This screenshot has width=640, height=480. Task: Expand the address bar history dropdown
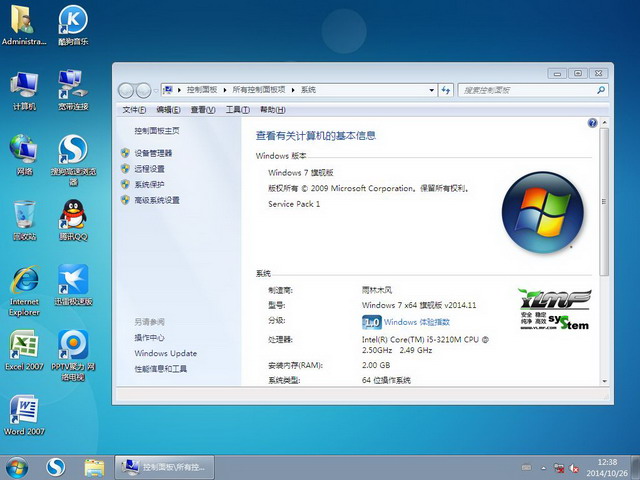tap(431, 90)
